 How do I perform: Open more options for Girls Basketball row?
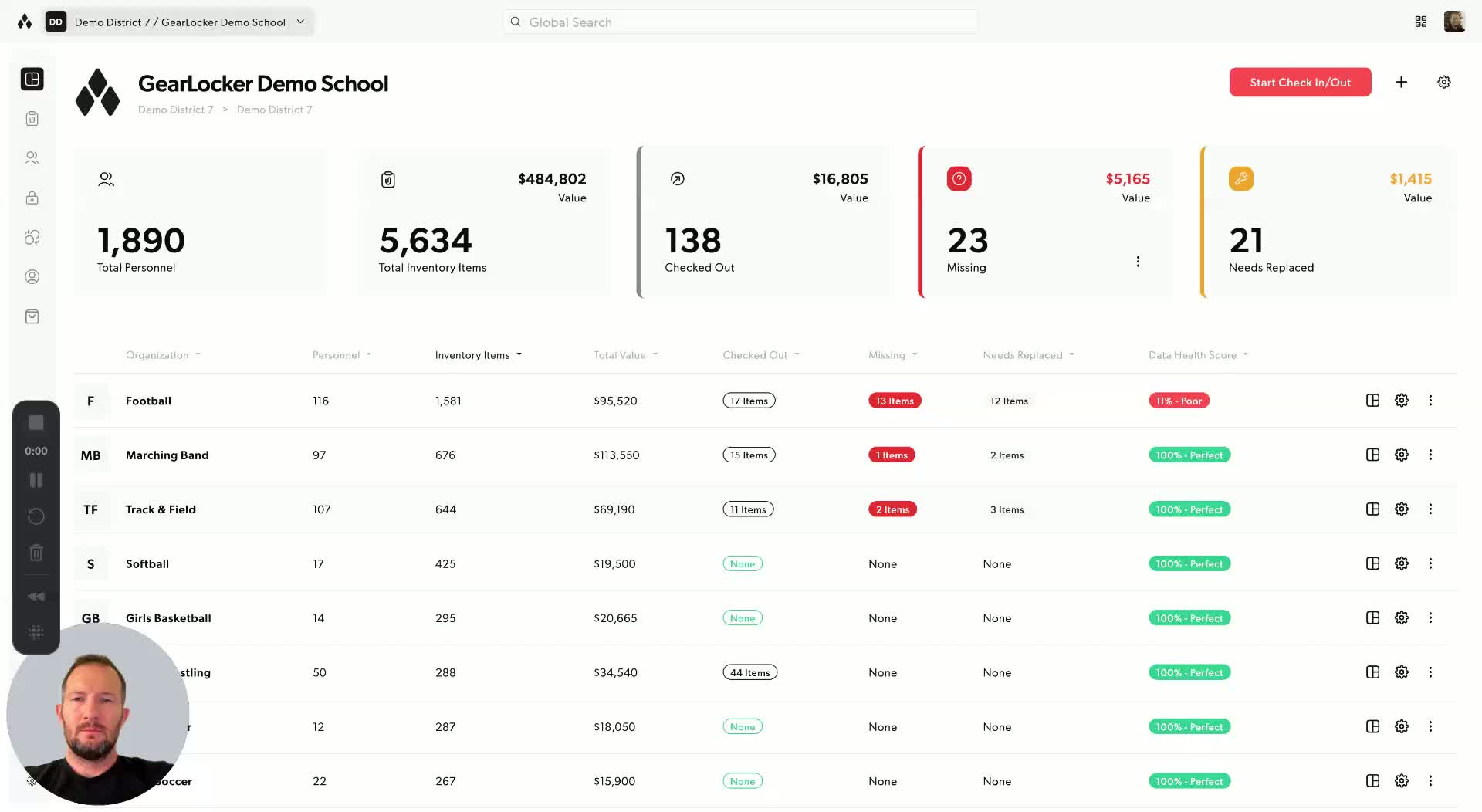1430,618
